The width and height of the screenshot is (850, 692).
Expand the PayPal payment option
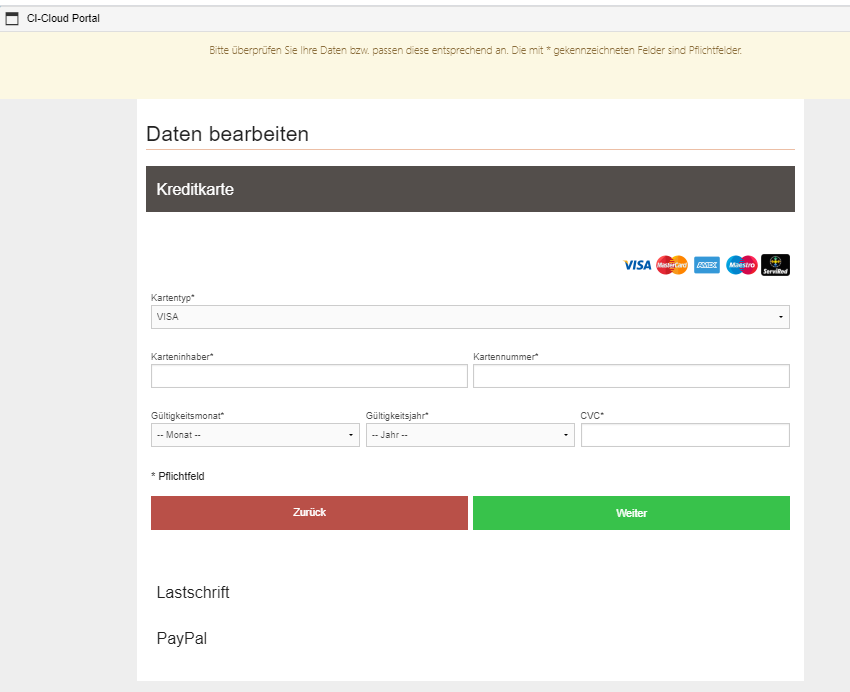pos(182,638)
